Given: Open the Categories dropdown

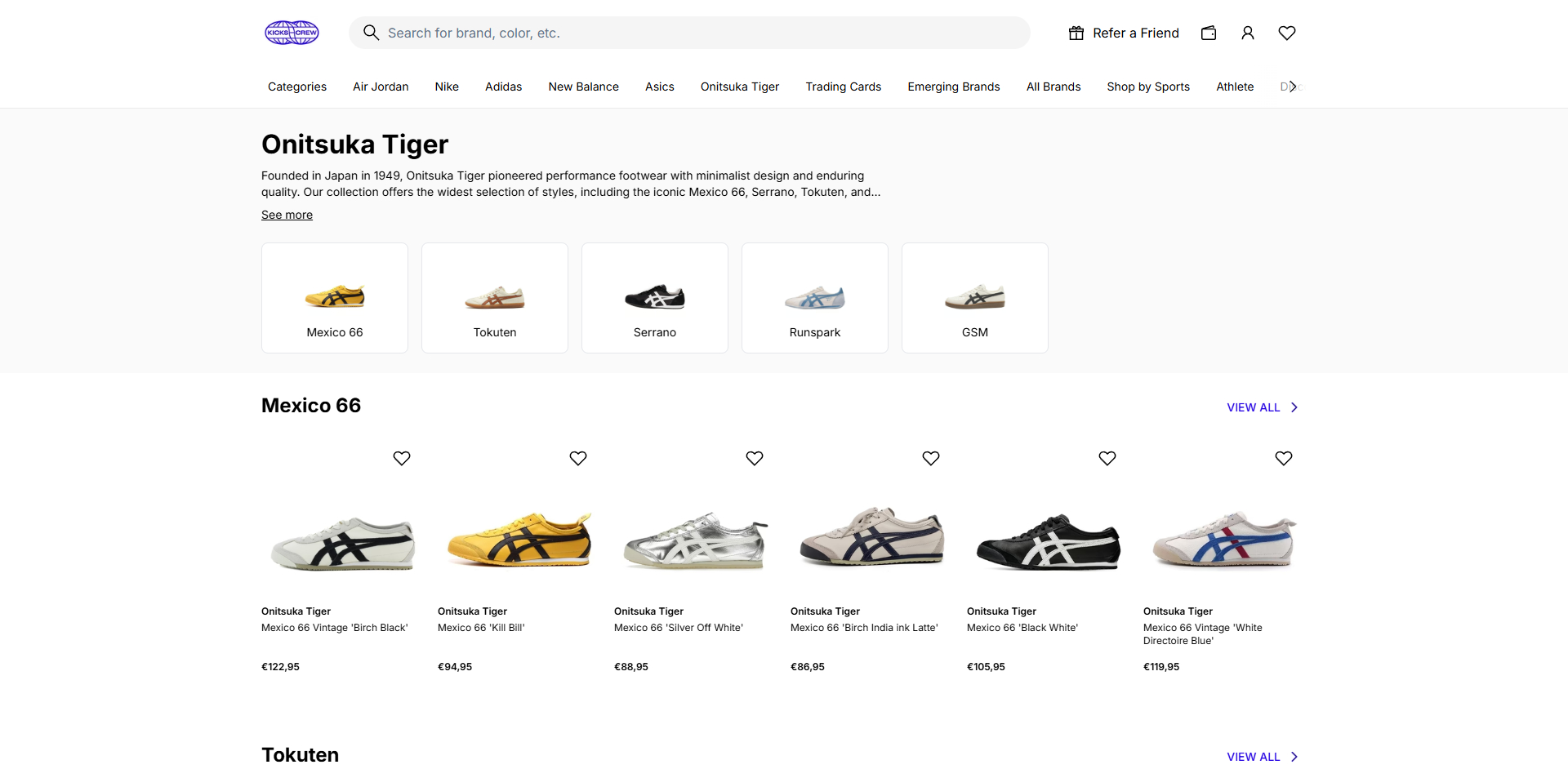Looking at the screenshot, I should [x=296, y=87].
